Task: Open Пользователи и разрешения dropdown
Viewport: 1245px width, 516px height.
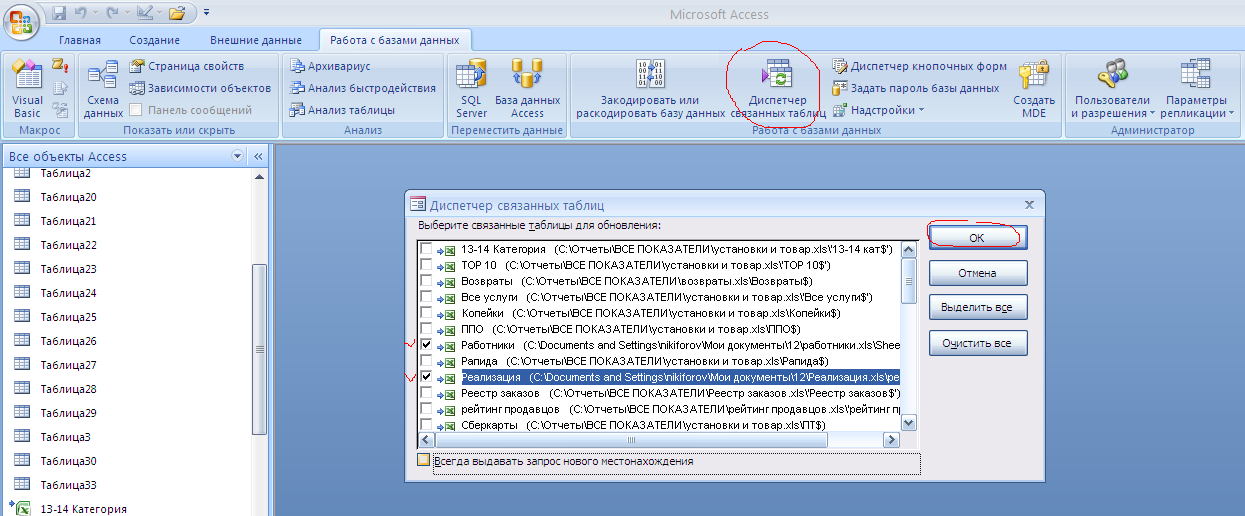Action: tap(1112, 88)
